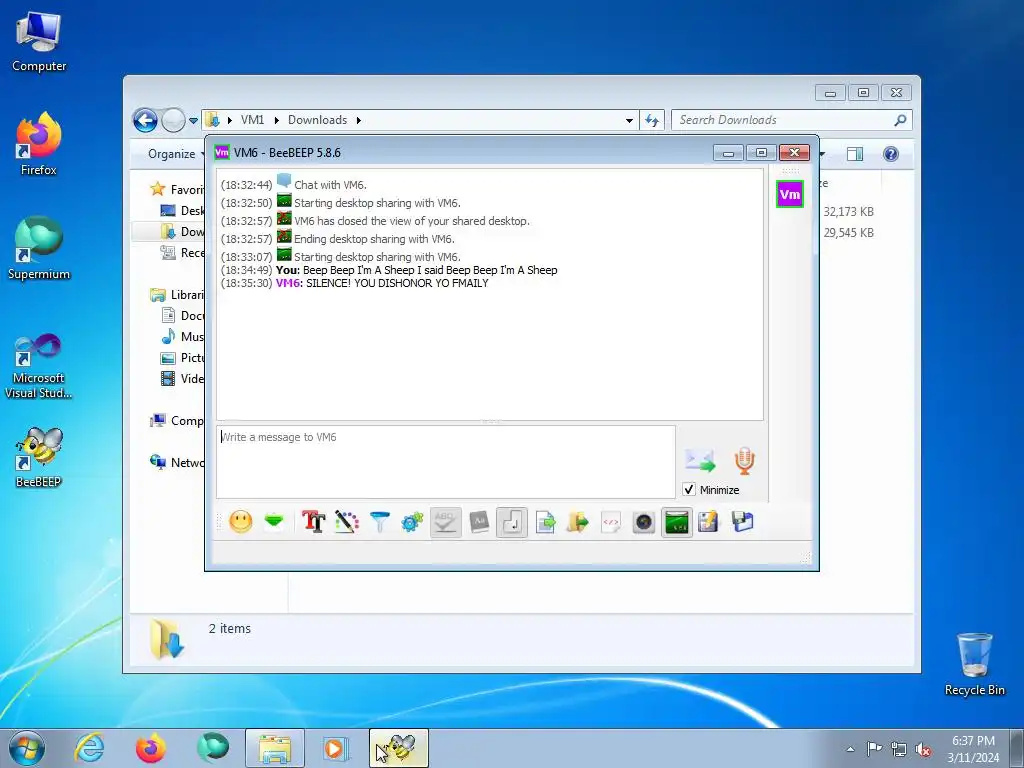Viewport: 1024px width, 768px height.
Task: Click Downloads in the Explorer address bar
Action: tap(317, 120)
